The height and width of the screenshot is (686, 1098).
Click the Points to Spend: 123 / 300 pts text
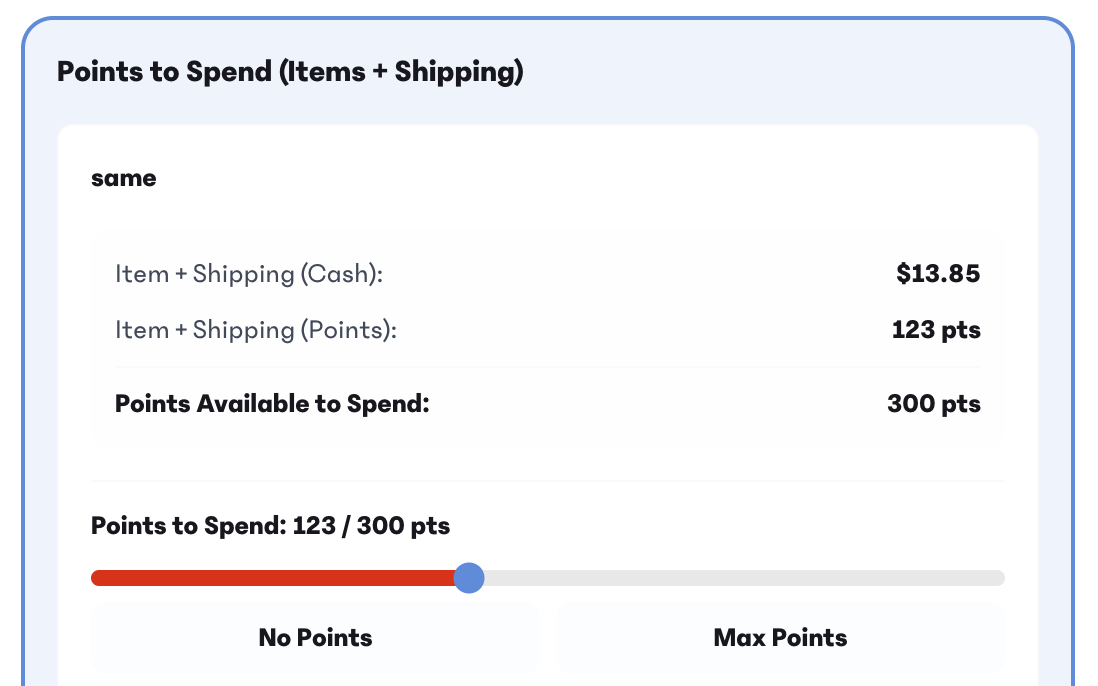(270, 526)
